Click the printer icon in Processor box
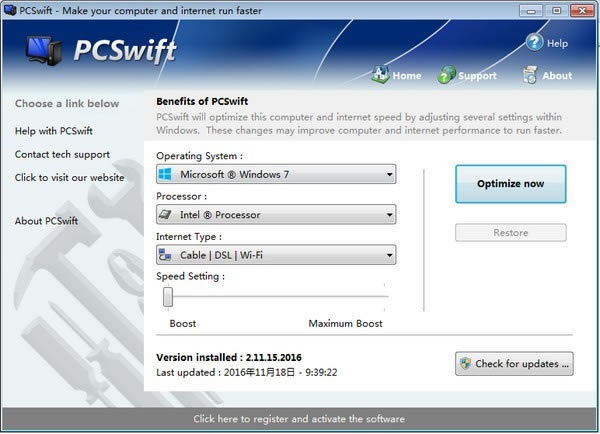 167,215
